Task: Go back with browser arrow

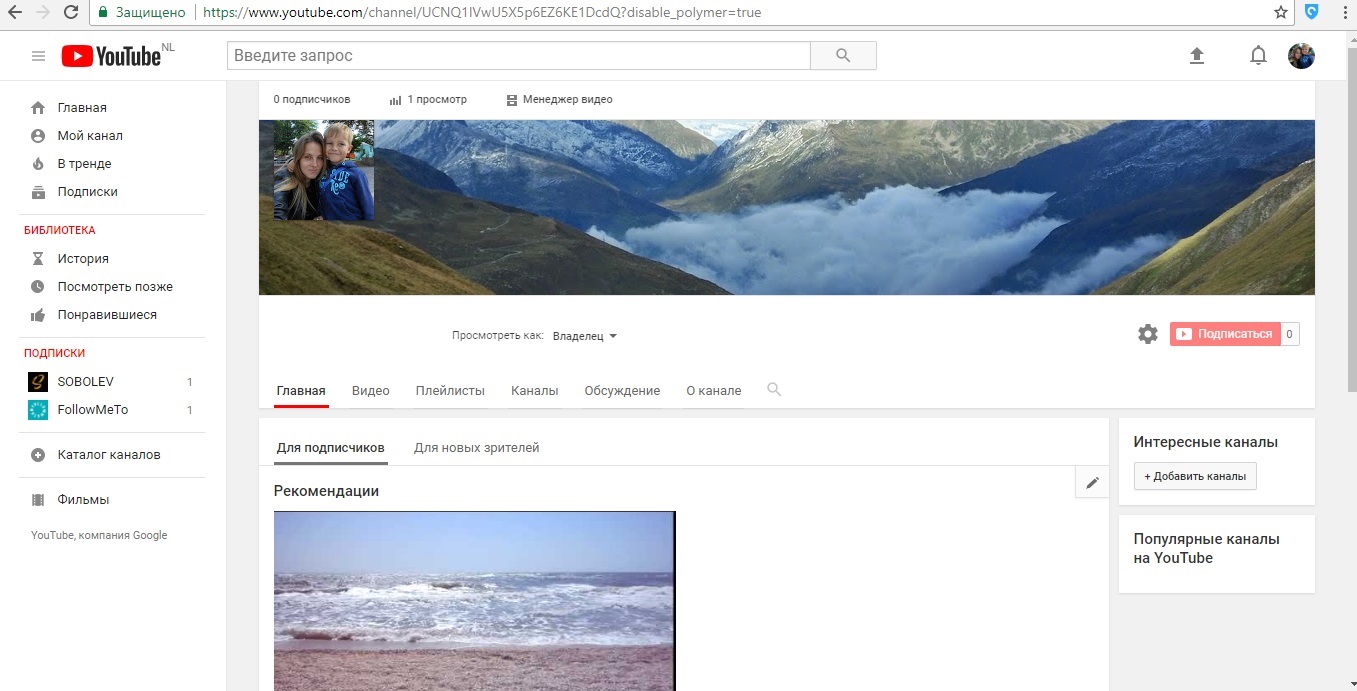Action: pos(15,13)
